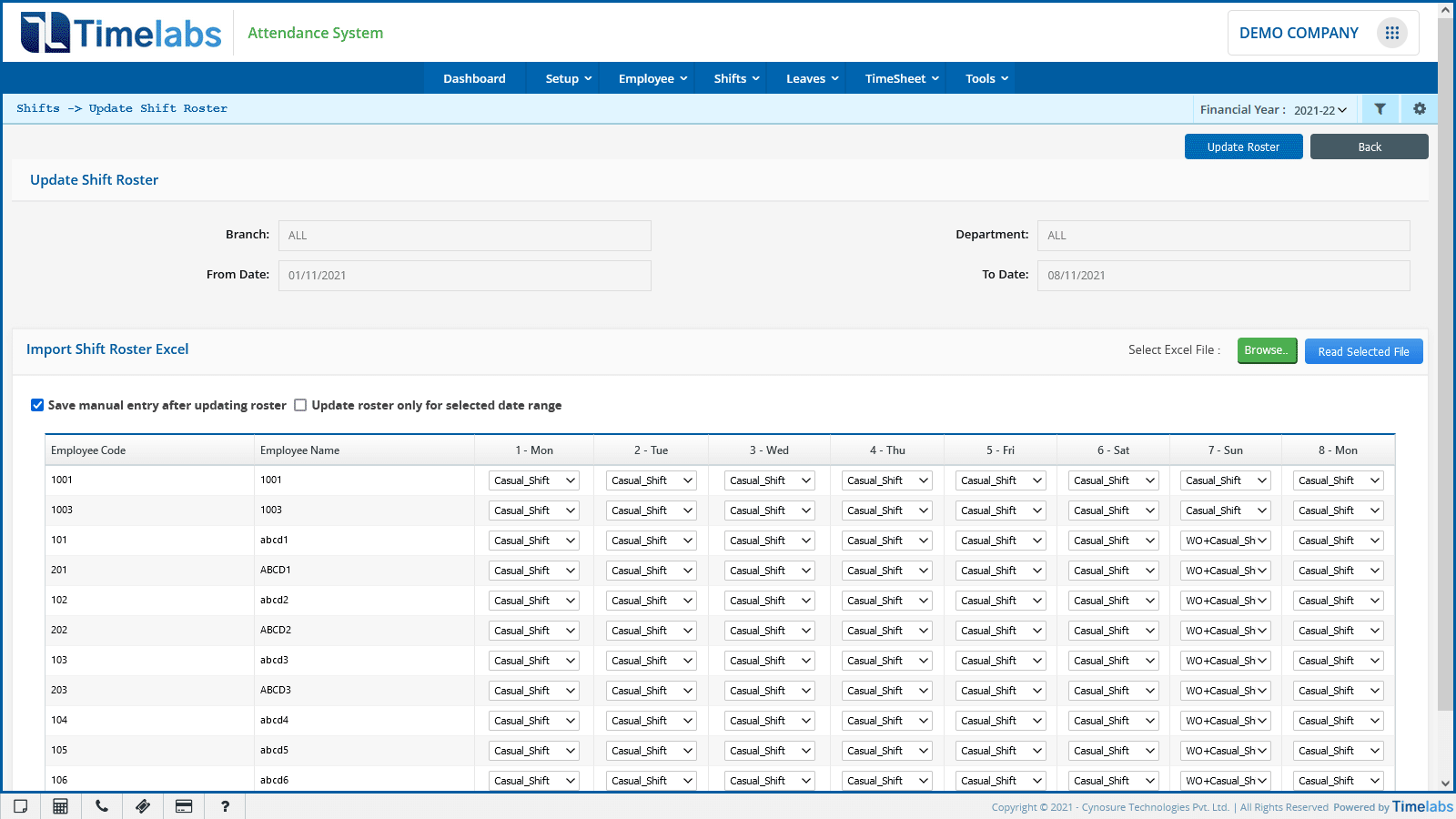Open the Financial Year dropdown
This screenshot has height=819, width=1456.
pos(1319,110)
